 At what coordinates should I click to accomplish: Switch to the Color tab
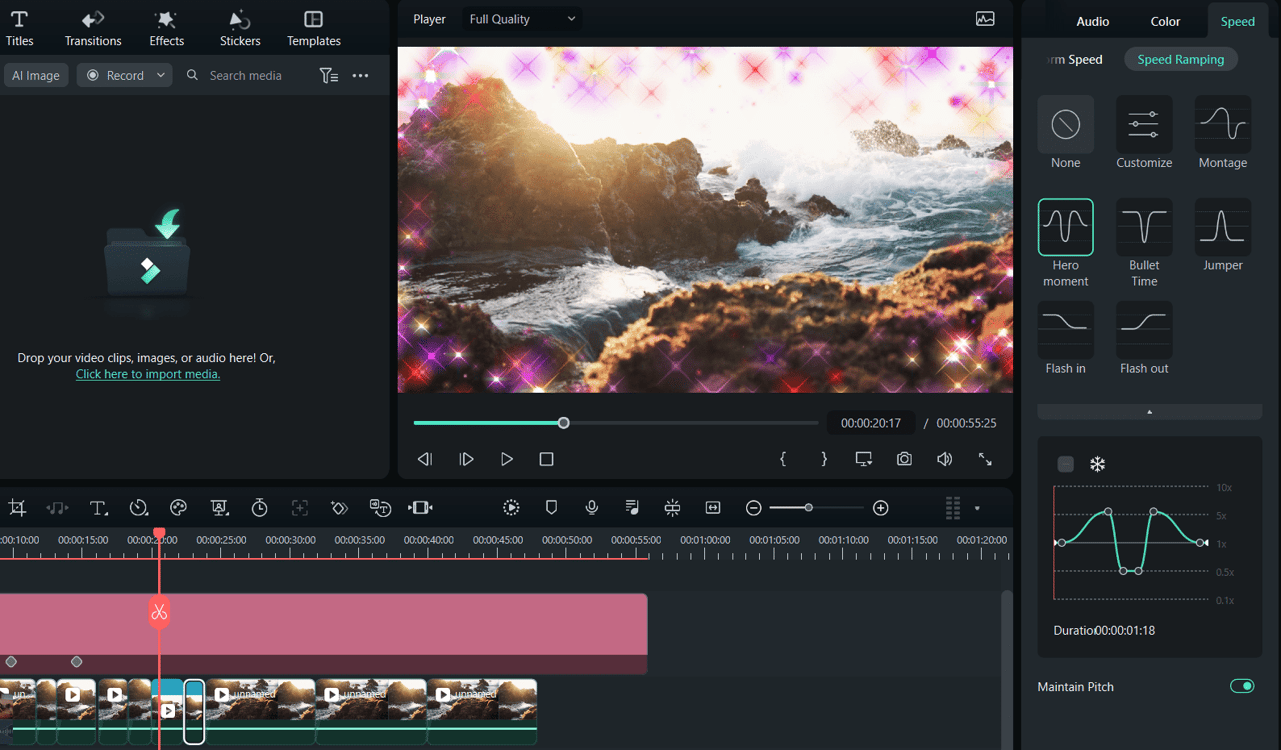pos(1164,20)
